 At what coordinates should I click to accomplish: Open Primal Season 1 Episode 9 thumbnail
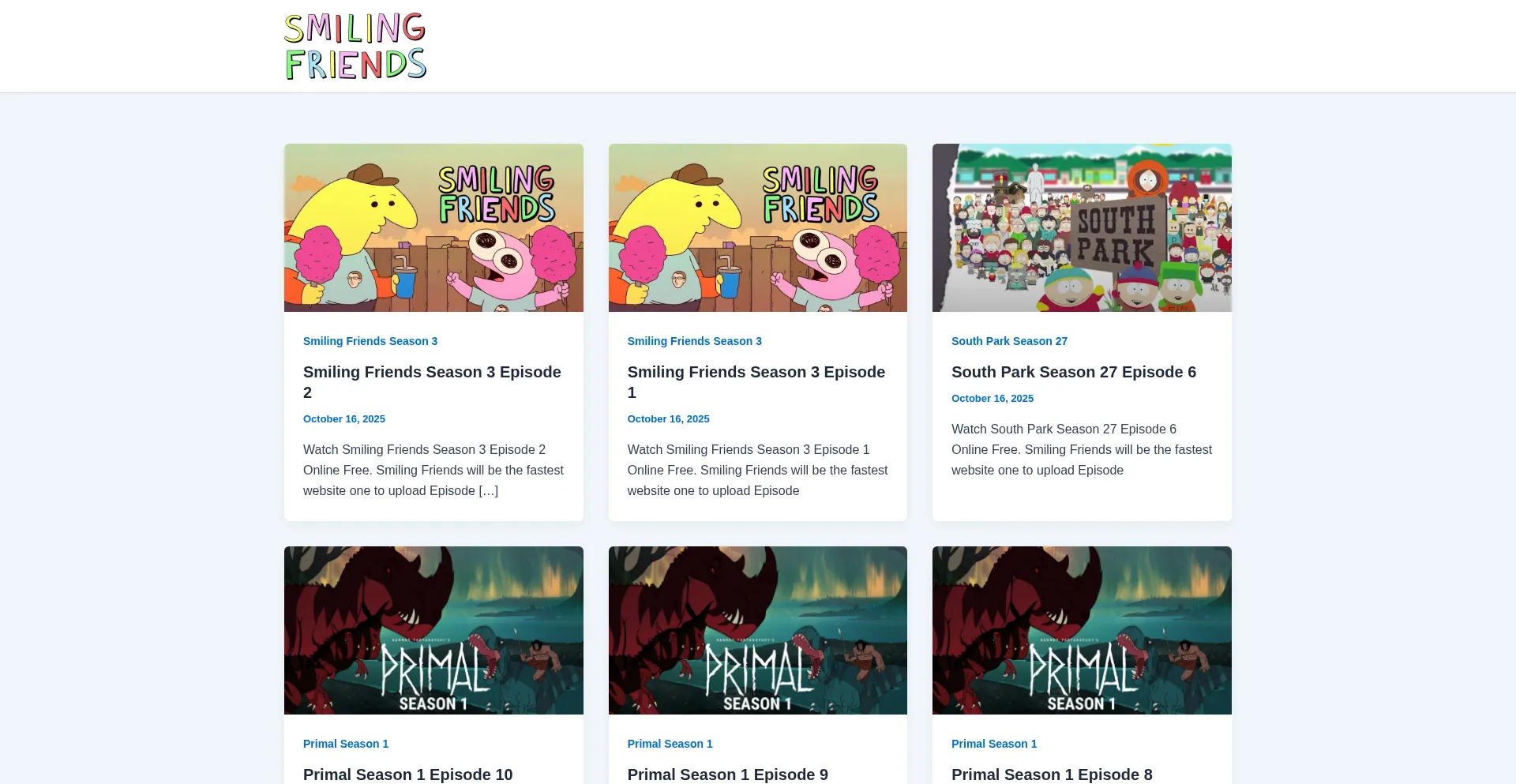758,630
